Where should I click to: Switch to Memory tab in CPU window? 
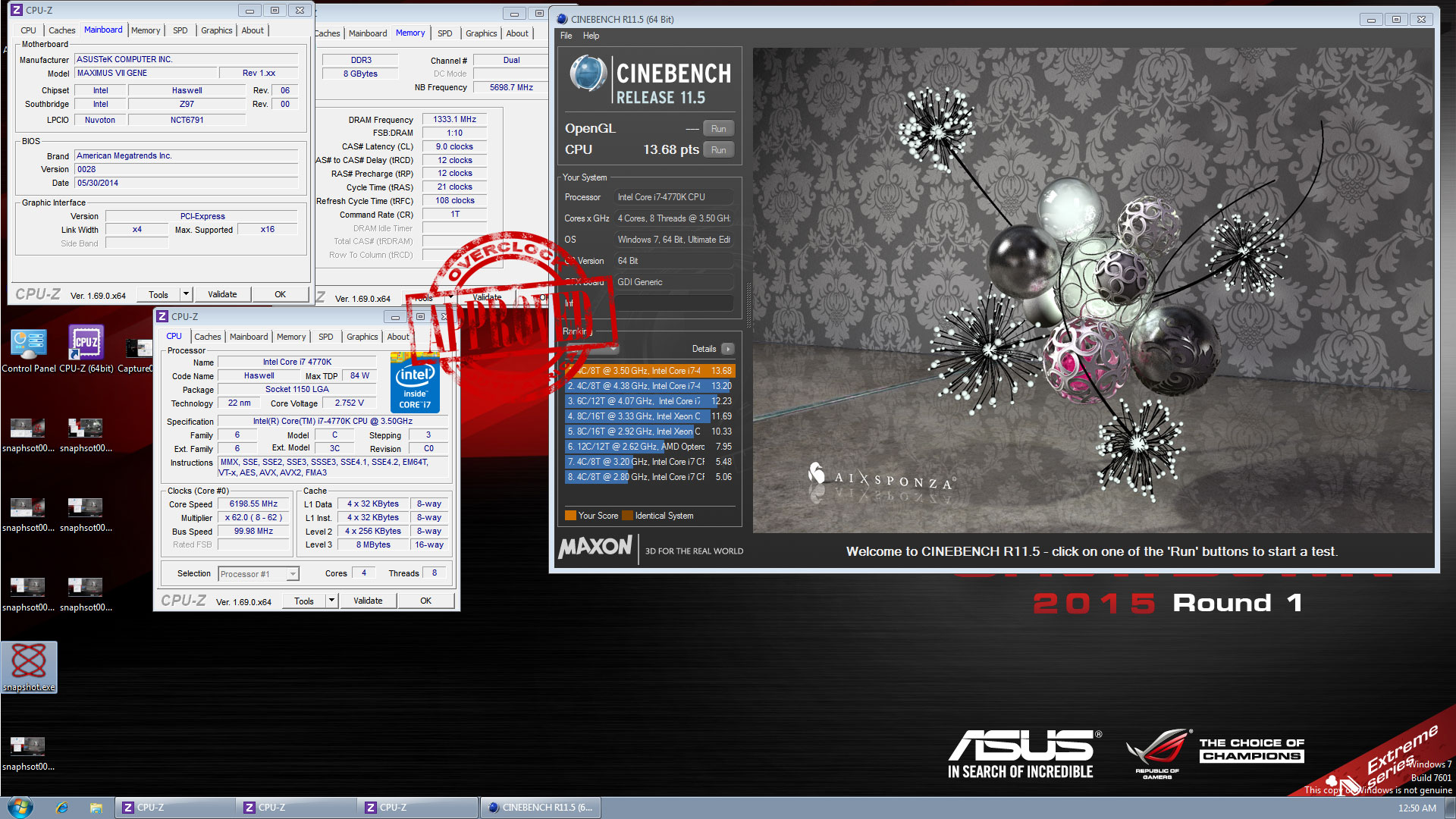coord(291,337)
